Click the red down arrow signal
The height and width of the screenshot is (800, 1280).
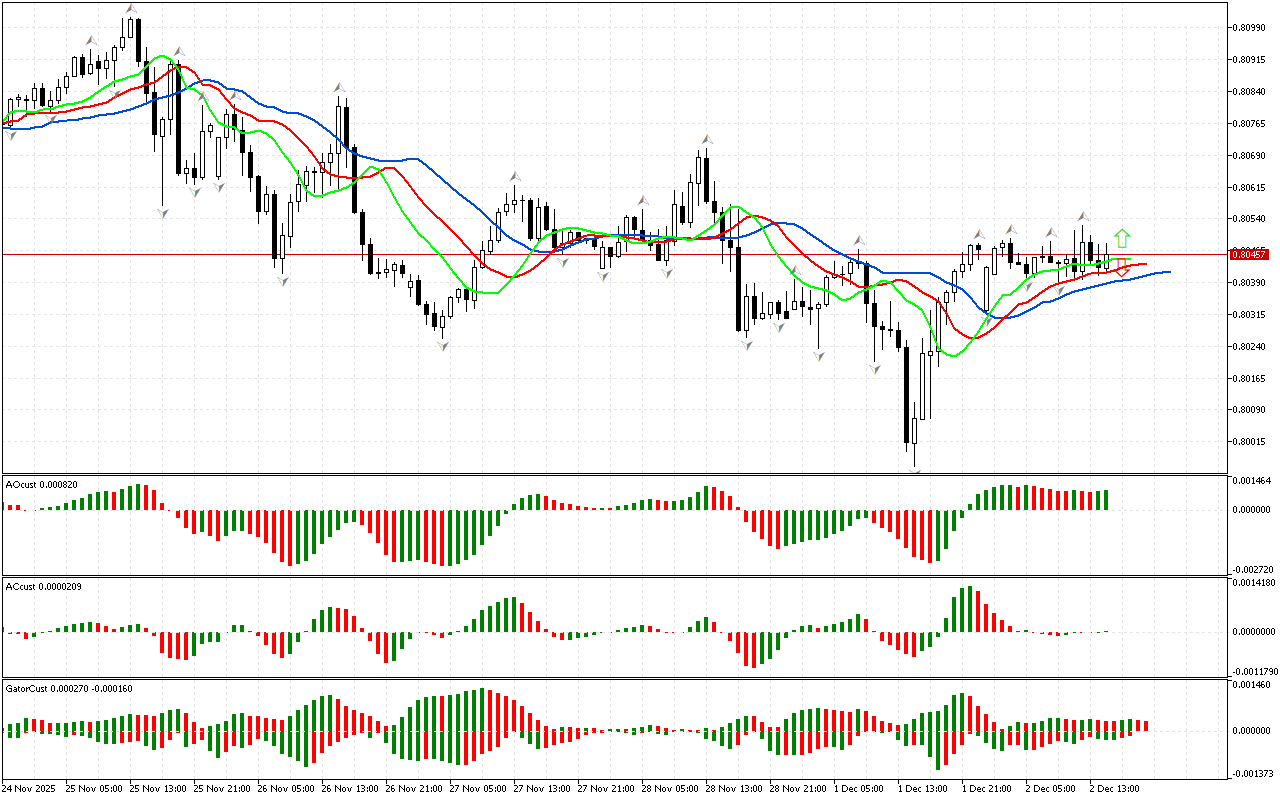pyautogui.click(x=1123, y=268)
